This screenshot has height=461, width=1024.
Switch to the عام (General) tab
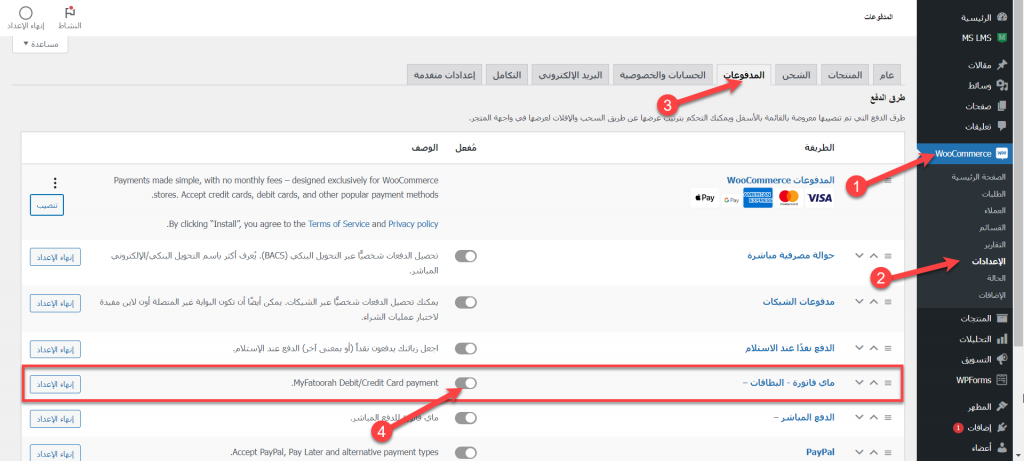coord(887,75)
